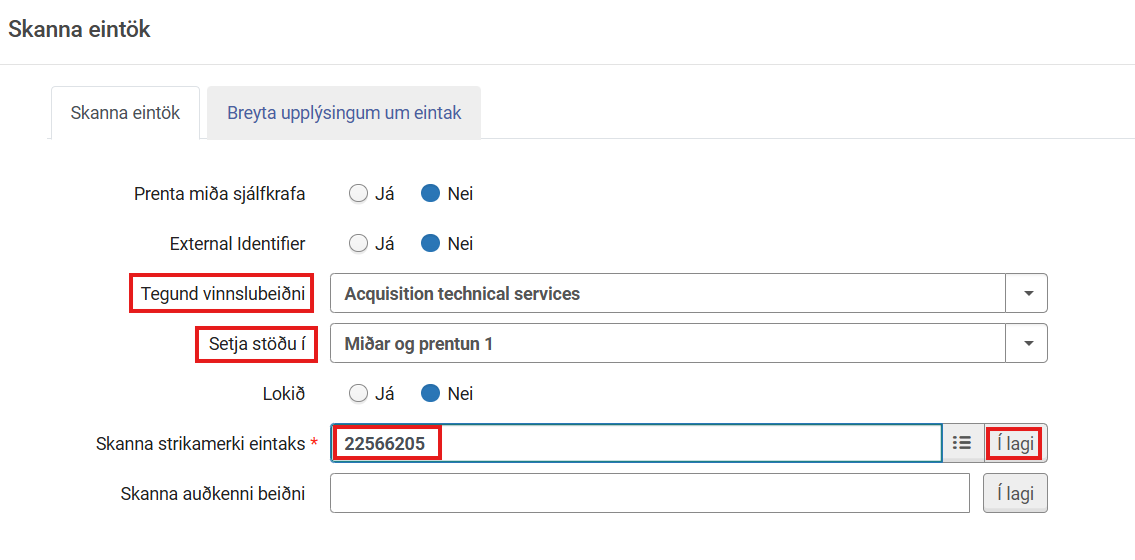
Task: Select Nei for External Identifier
Action: [x=430, y=244]
